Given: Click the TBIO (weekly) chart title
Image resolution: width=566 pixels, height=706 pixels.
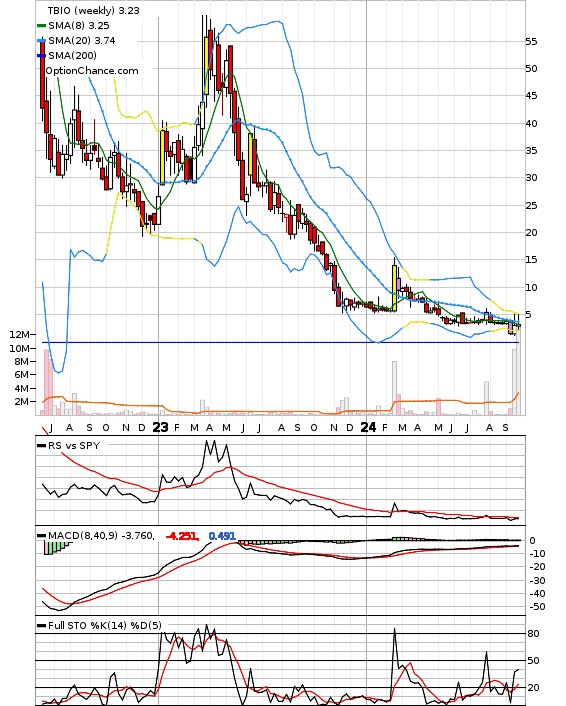Looking at the screenshot, I should tap(93, 10).
